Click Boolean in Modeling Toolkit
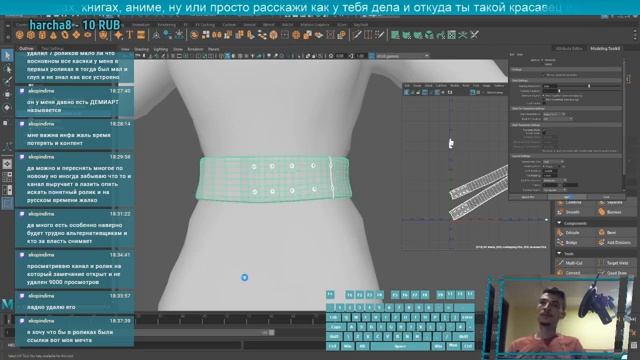Viewport: 640px width, 360px height. pos(614,212)
